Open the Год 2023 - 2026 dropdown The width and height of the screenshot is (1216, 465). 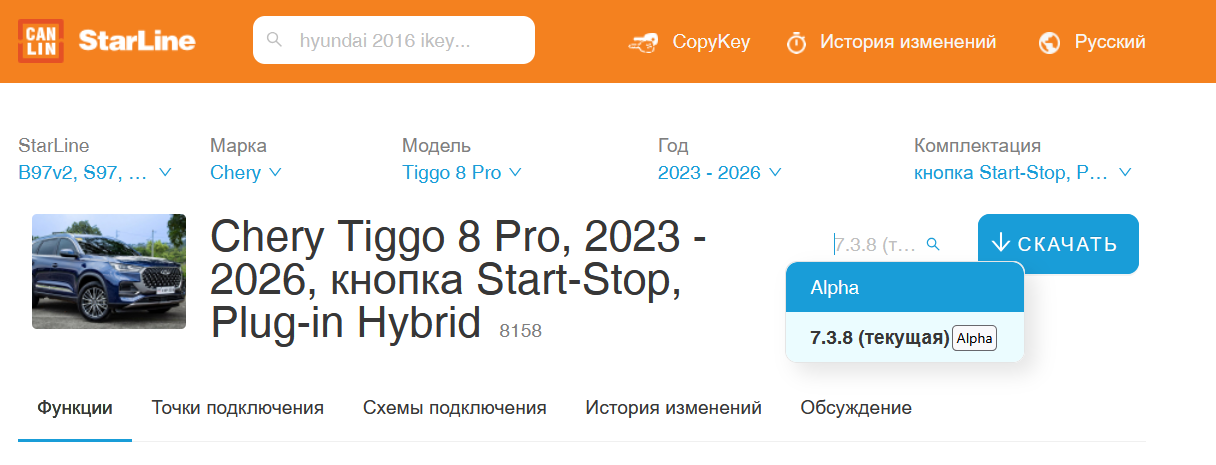pos(719,173)
